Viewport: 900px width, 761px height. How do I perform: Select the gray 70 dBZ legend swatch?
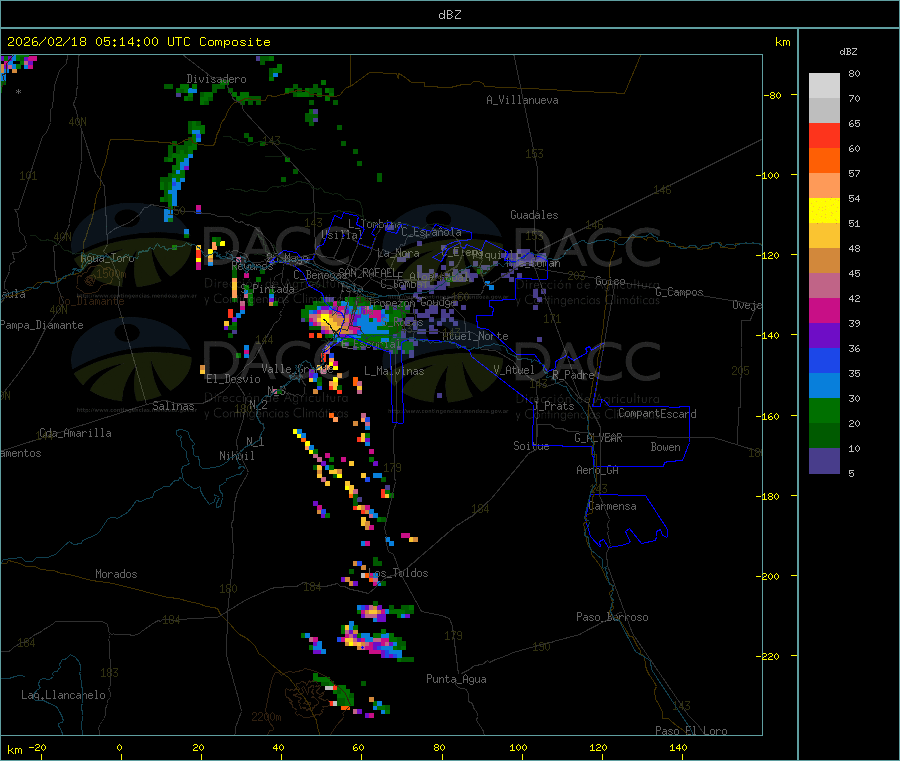tap(824, 111)
